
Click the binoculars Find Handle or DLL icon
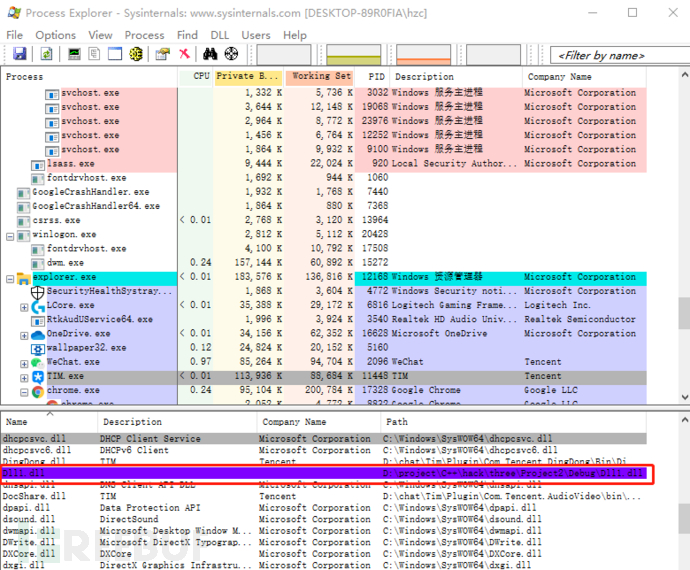(212, 54)
